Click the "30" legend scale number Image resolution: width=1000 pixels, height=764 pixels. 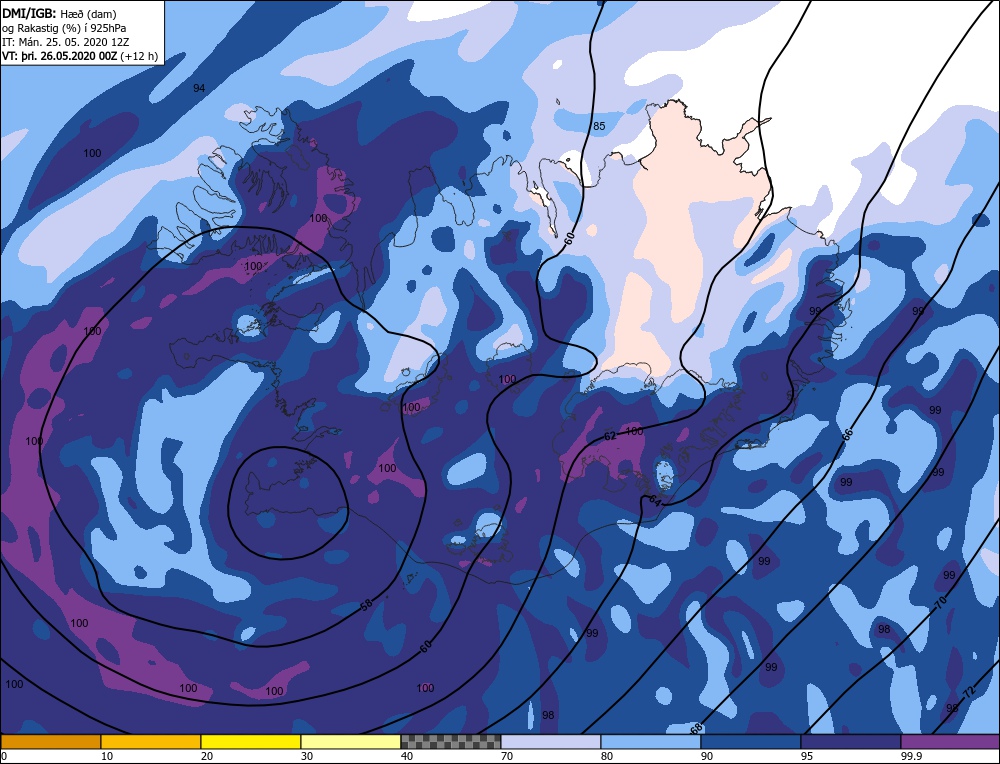[307, 756]
